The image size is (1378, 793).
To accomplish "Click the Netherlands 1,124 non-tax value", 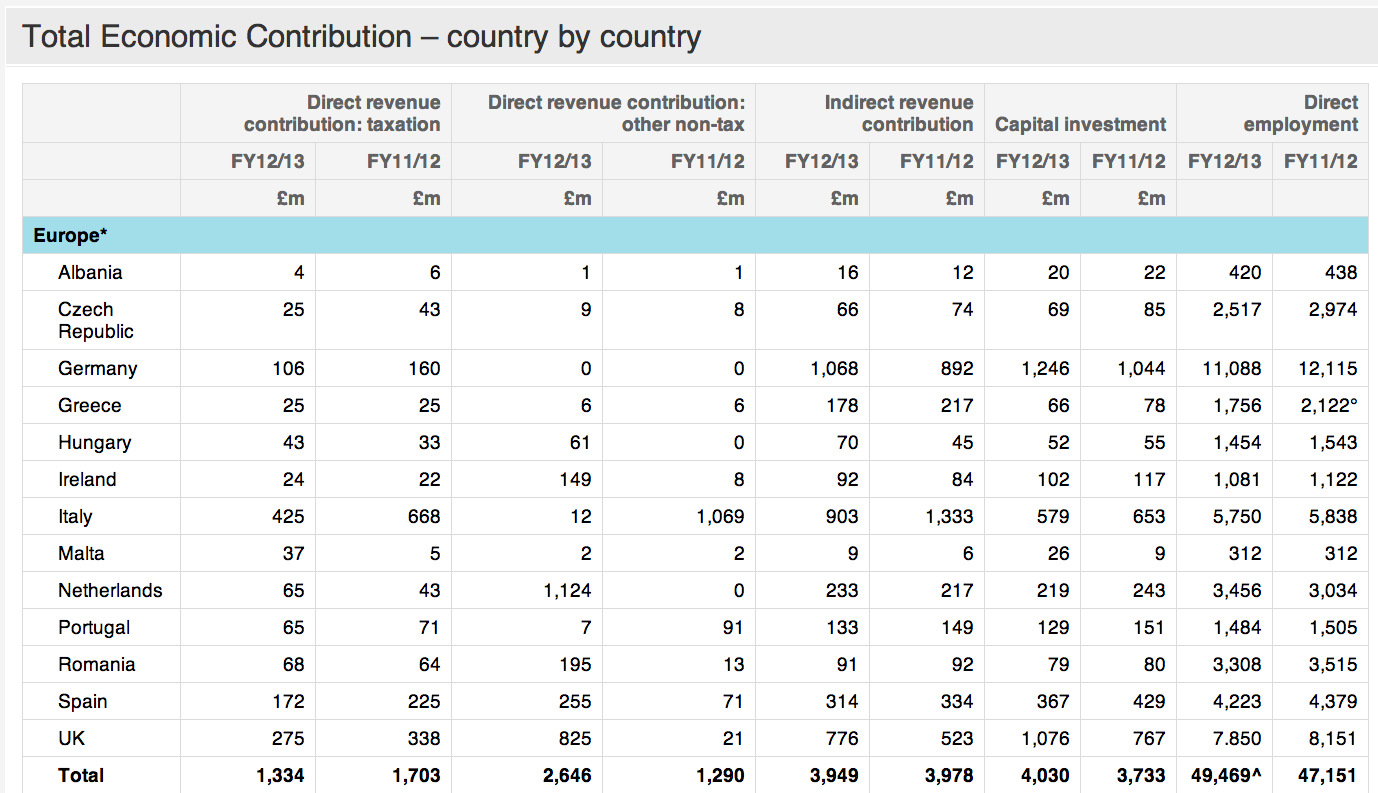I will point(567,591).
